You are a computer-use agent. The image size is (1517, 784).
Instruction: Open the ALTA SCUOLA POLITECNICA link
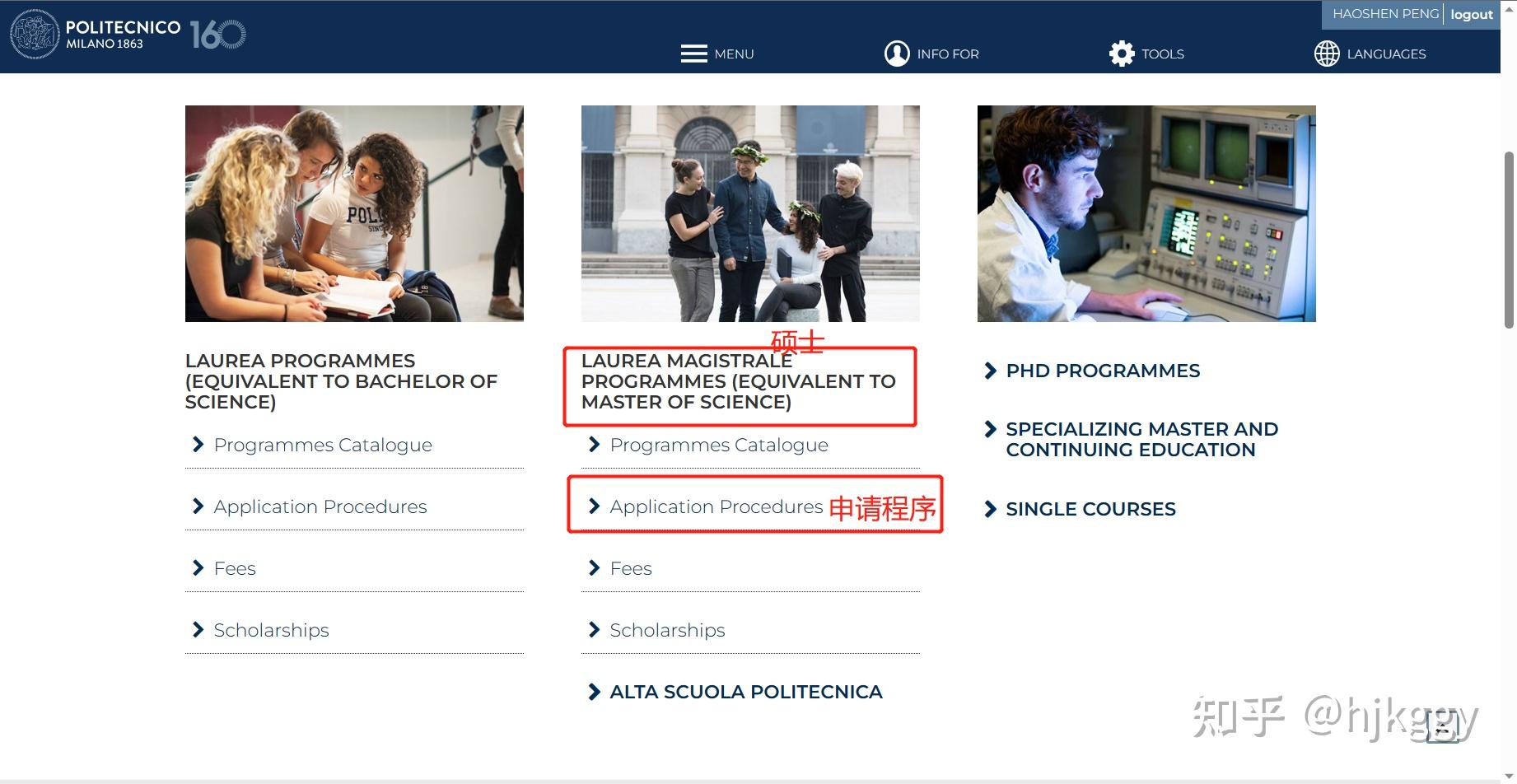[x=744, y=692]
